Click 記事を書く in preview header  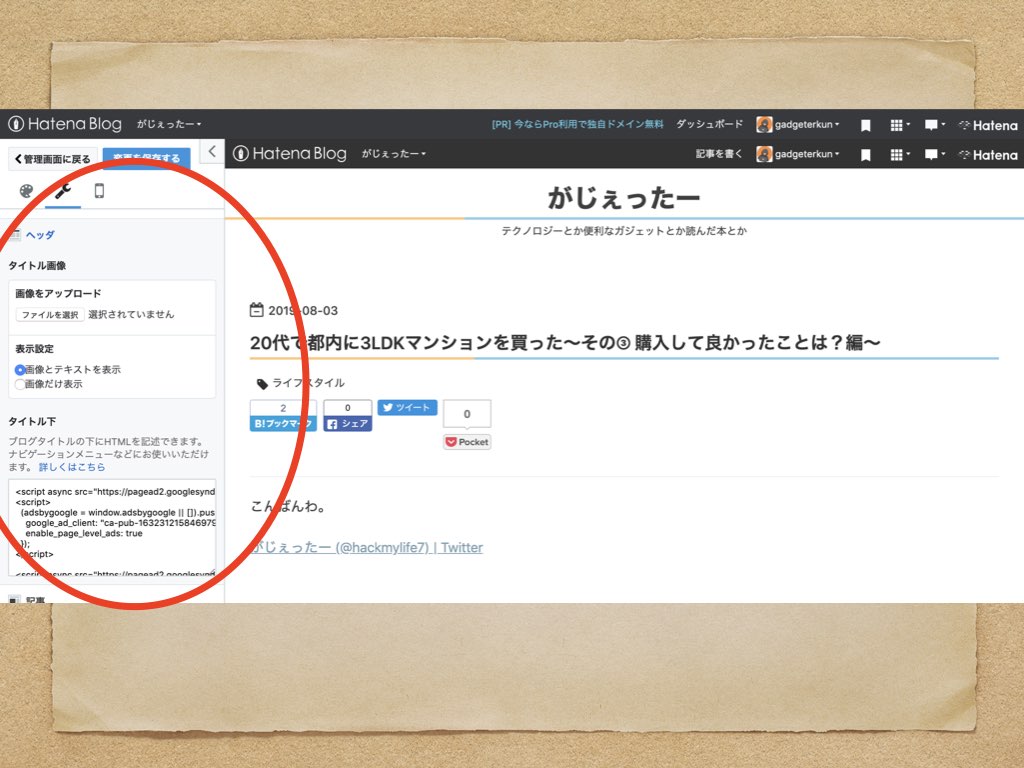[x=719, y=154]
